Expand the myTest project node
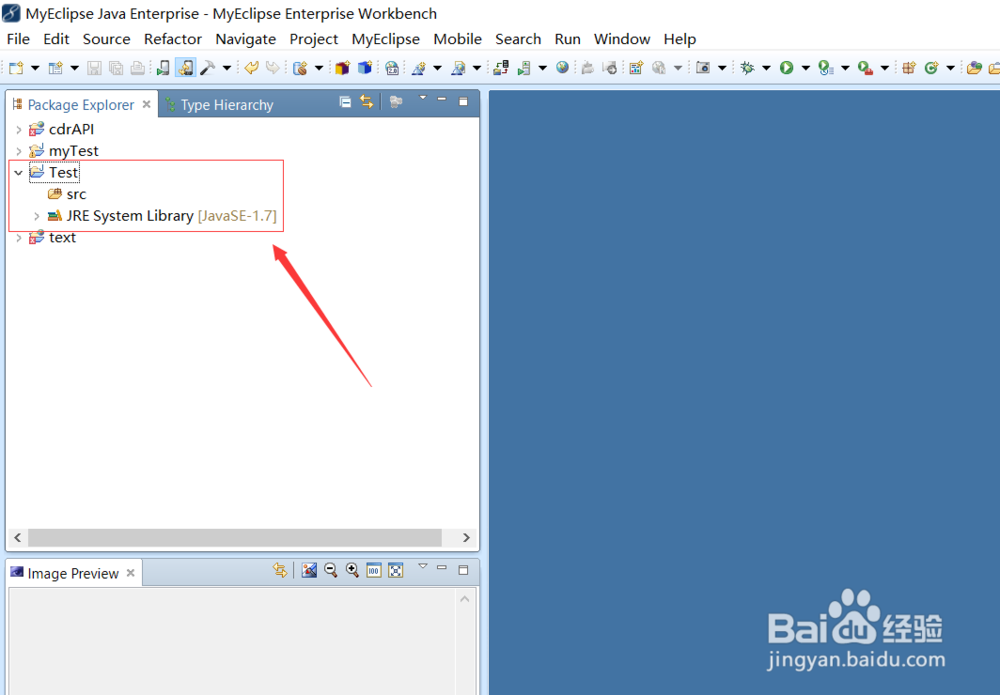1000x695 pixels. pos(18,151)
